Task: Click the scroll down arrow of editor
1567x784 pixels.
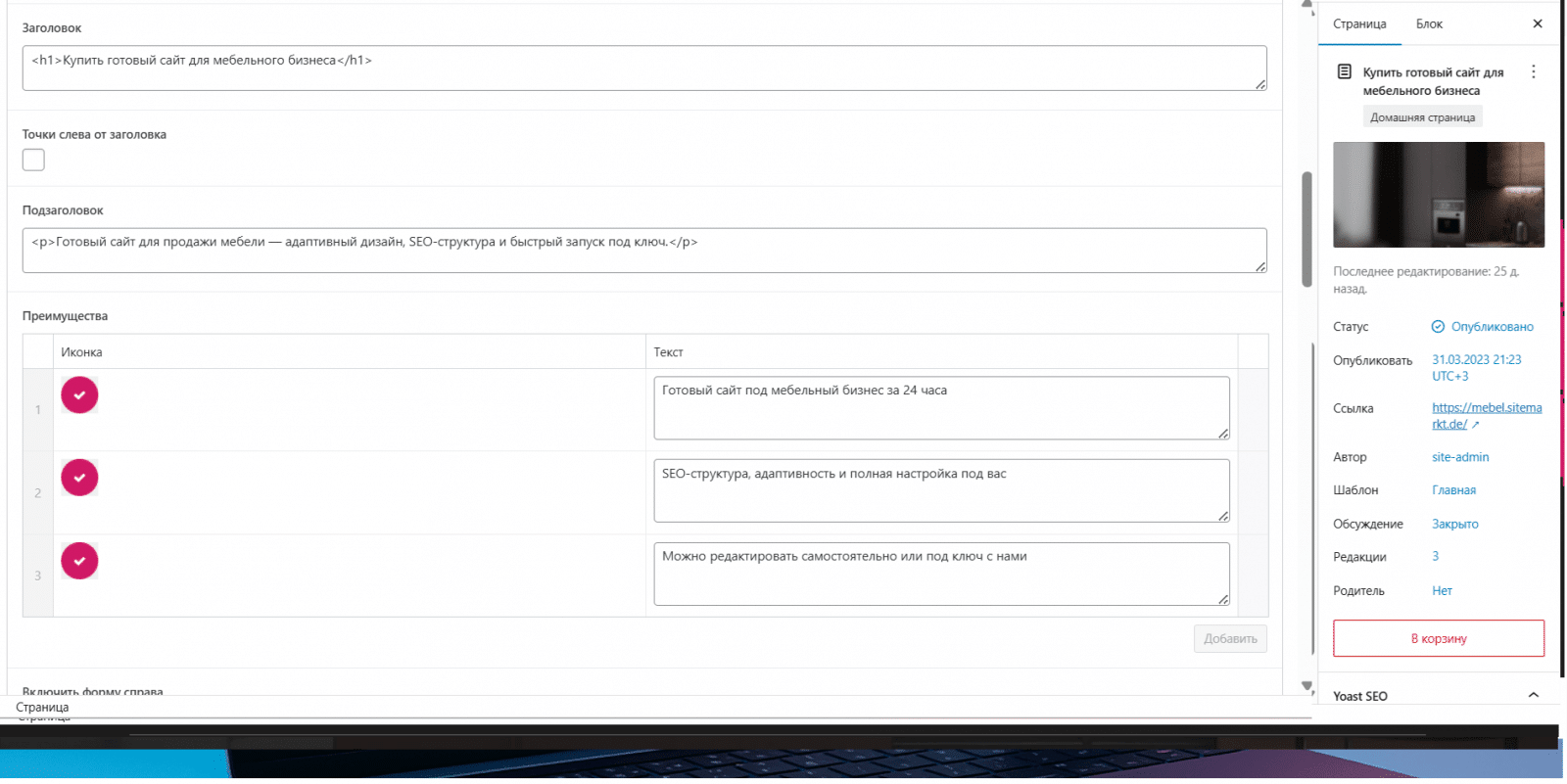Action: pyautogui.click(x=1306, y=686)
